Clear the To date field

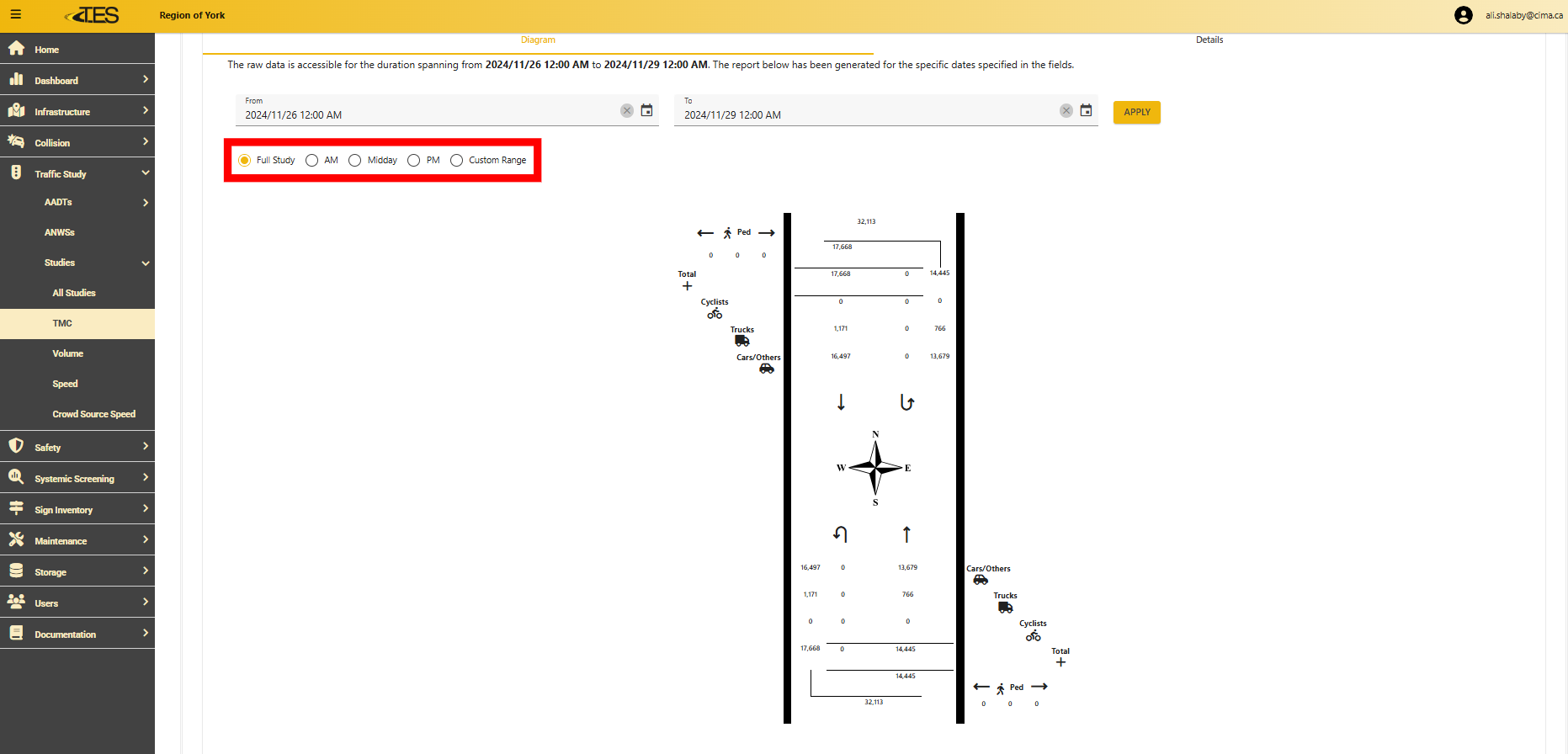coord(1066,111)
